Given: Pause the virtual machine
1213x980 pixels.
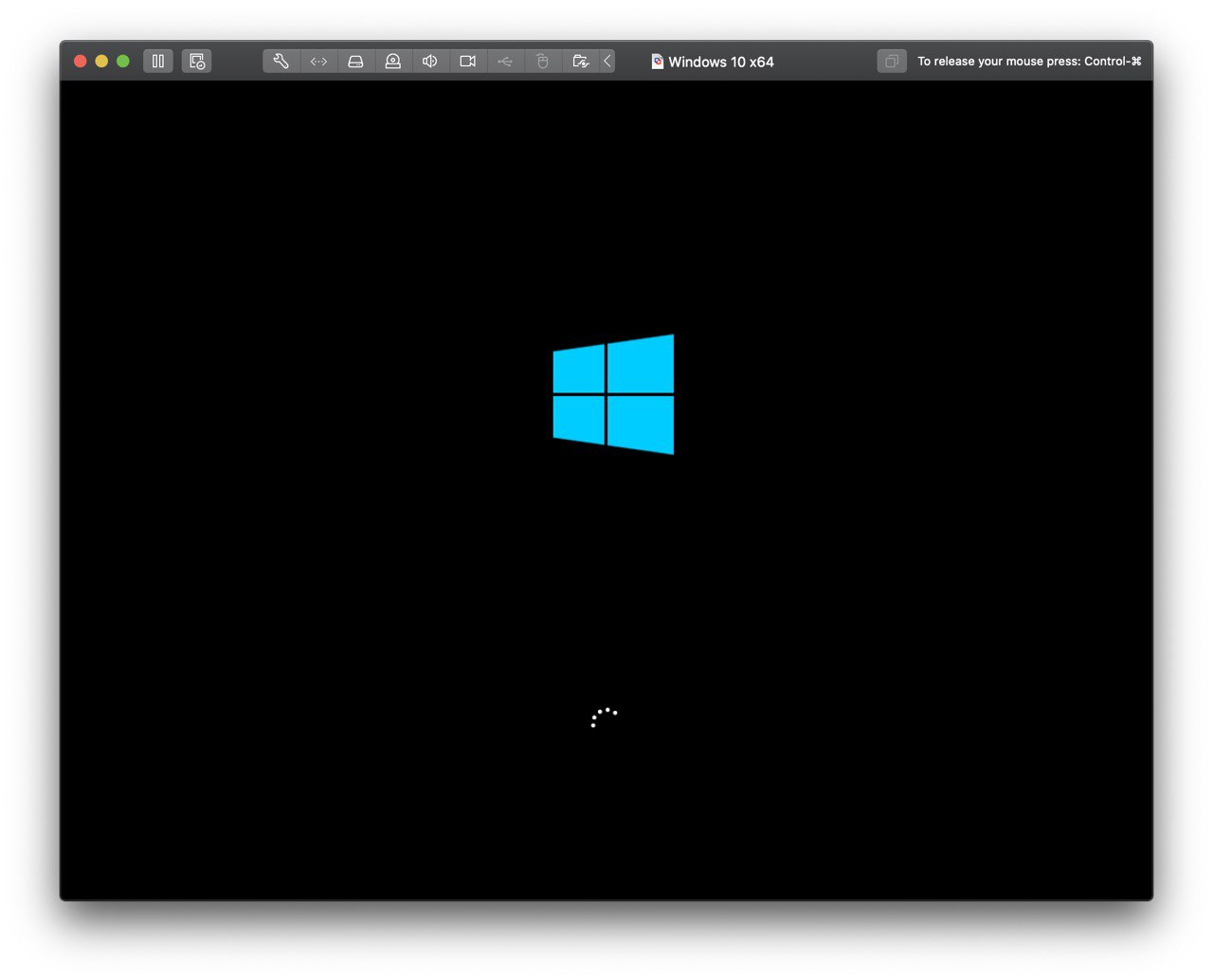Looking at the screenshot, I should point(158,62).
